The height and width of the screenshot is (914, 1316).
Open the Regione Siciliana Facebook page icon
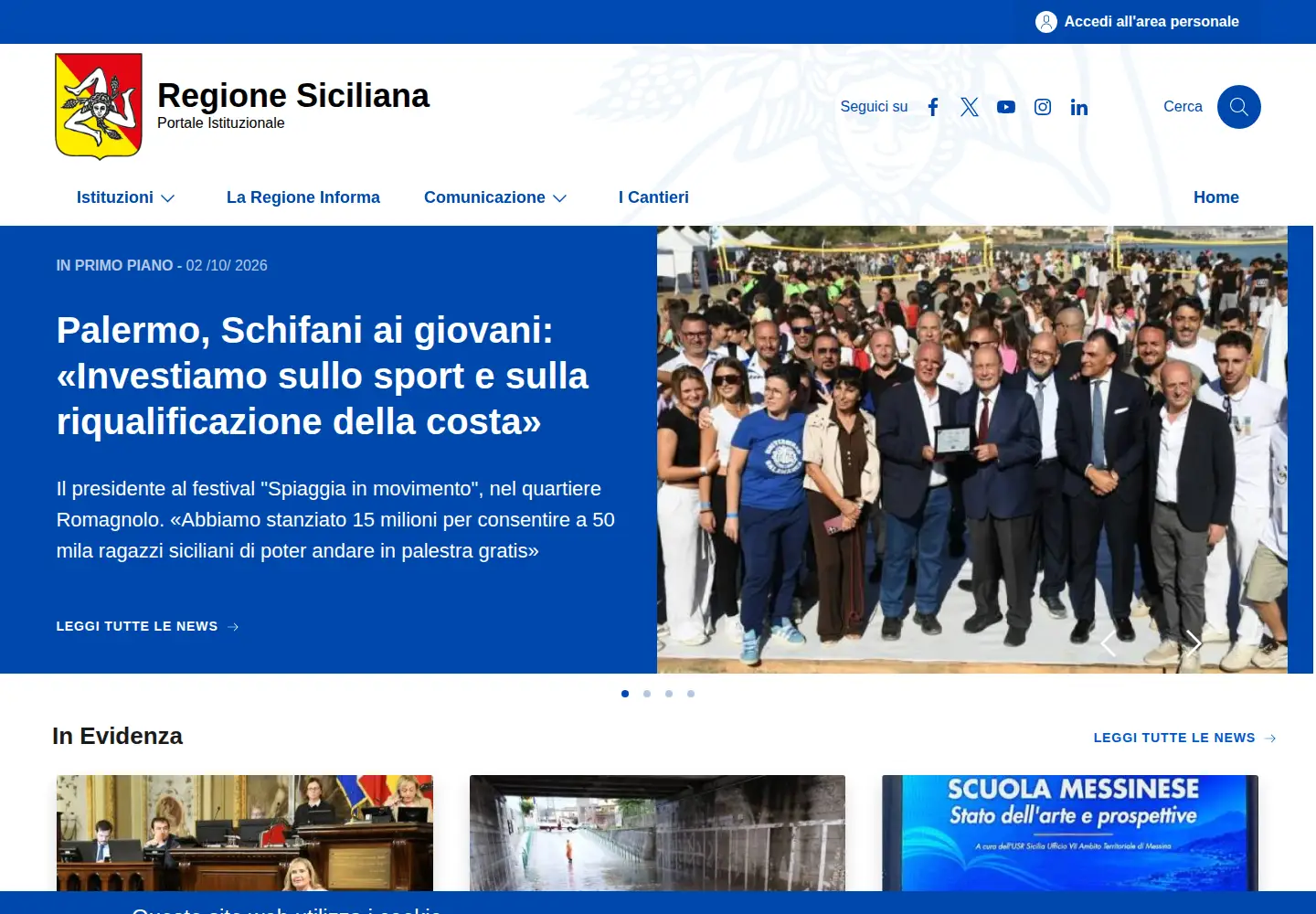pos(933,107)
